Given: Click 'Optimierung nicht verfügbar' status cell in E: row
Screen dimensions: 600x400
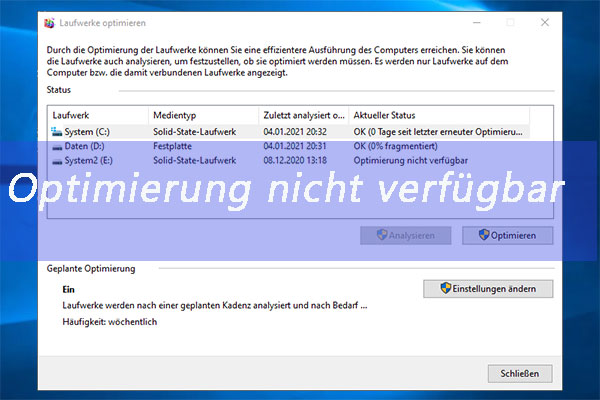Looking at the screenshot, I should pyautogui.click(x=411, y=160).
